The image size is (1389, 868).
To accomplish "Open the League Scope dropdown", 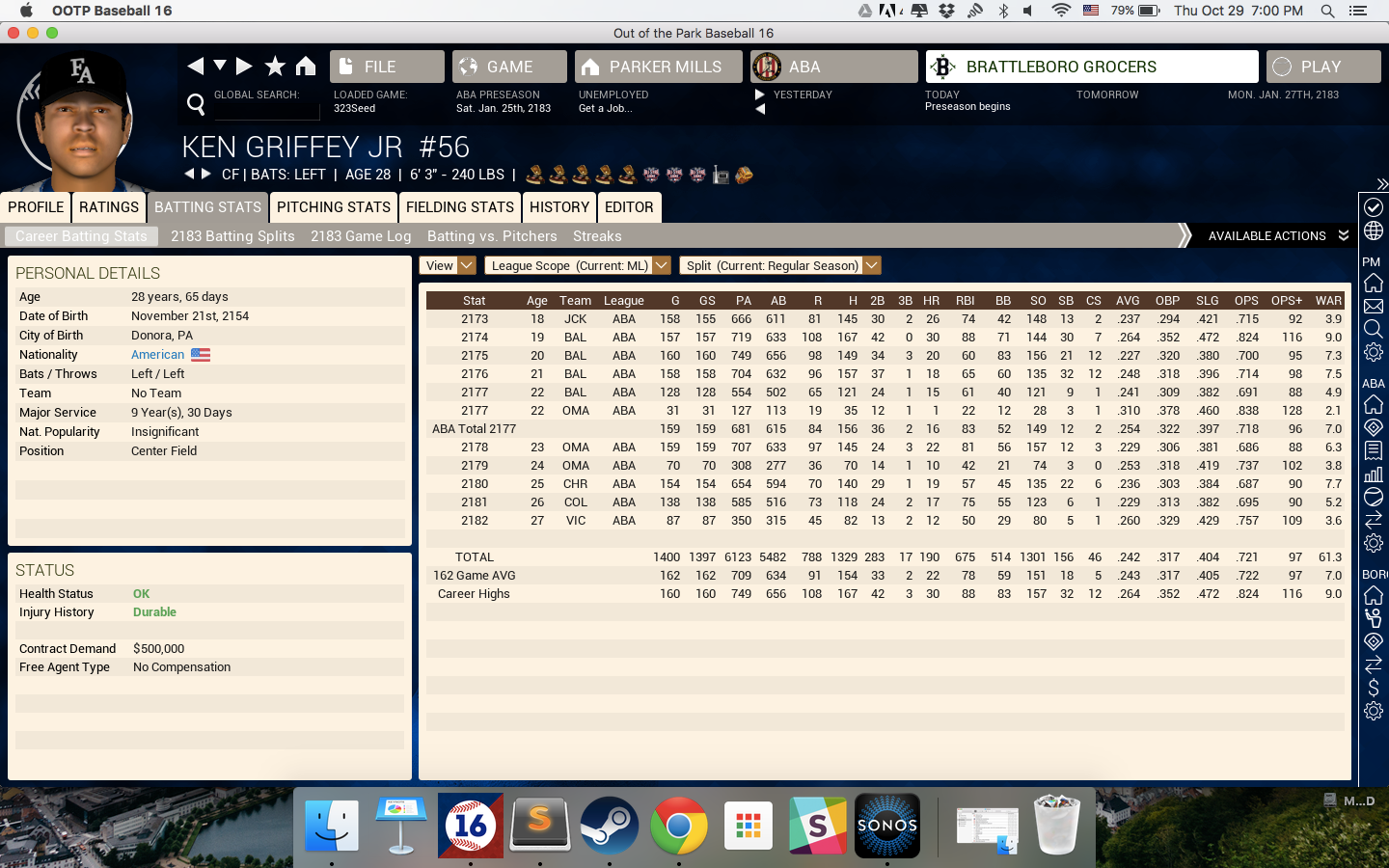I will click(578, 265).
